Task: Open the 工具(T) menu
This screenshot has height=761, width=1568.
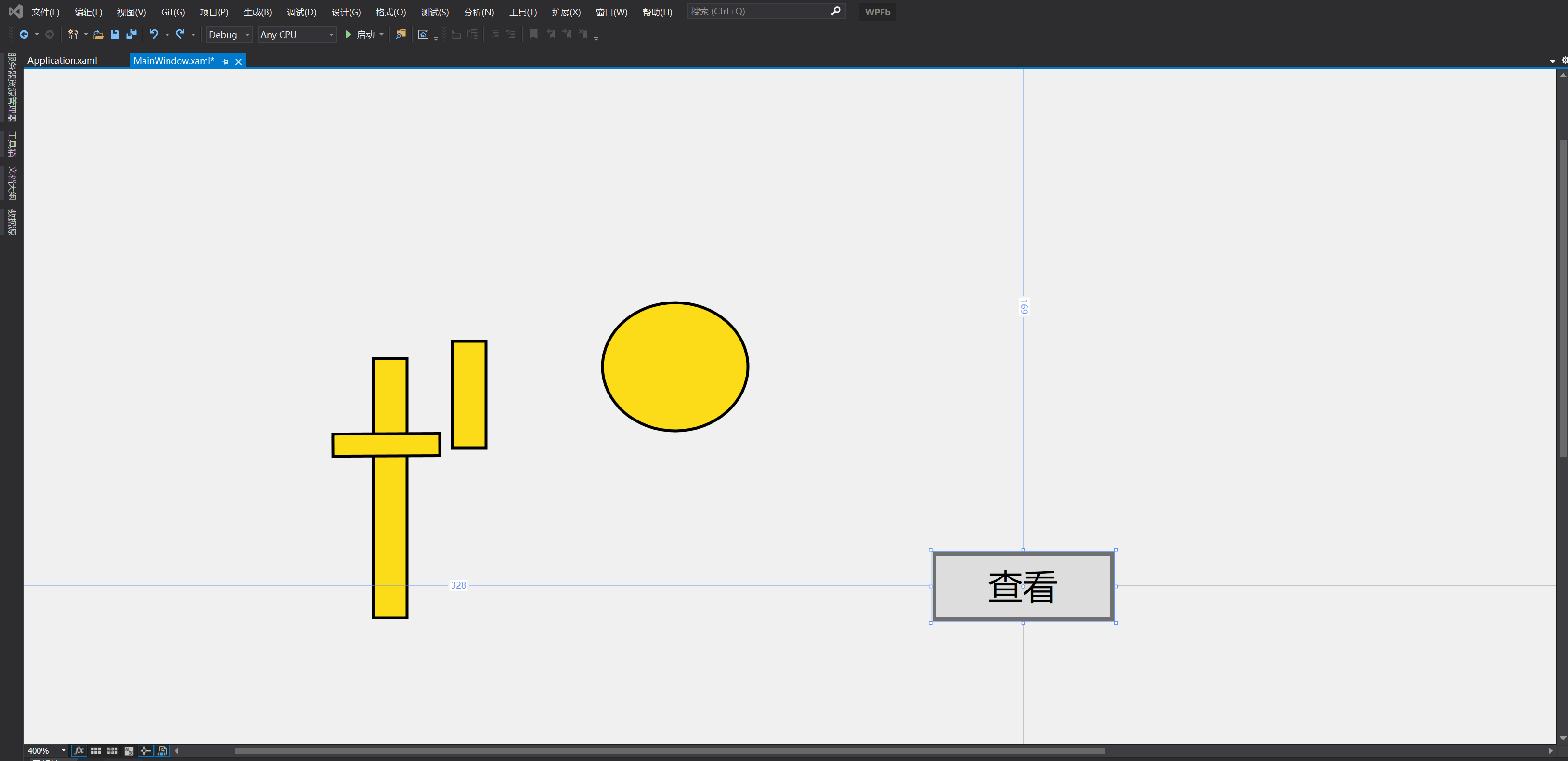Action: pos(523,12)
